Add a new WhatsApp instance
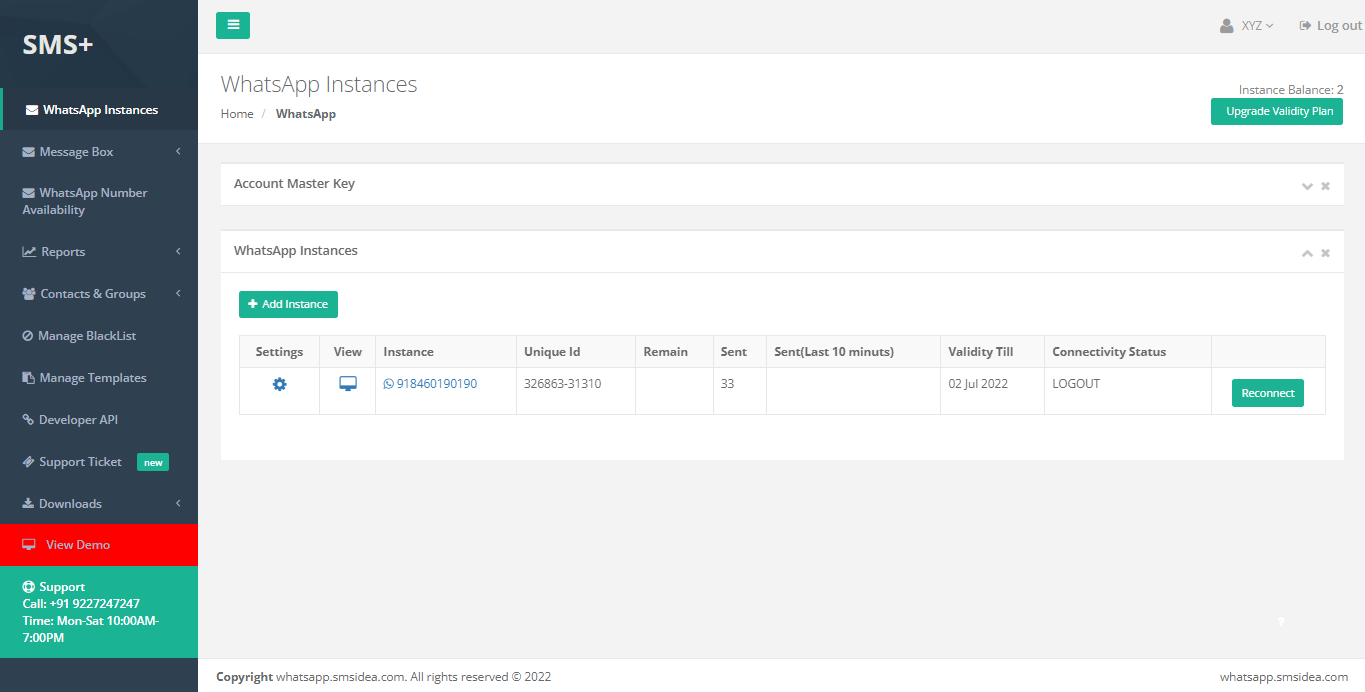Viewport: 1365px width, 692px height. 288,304
